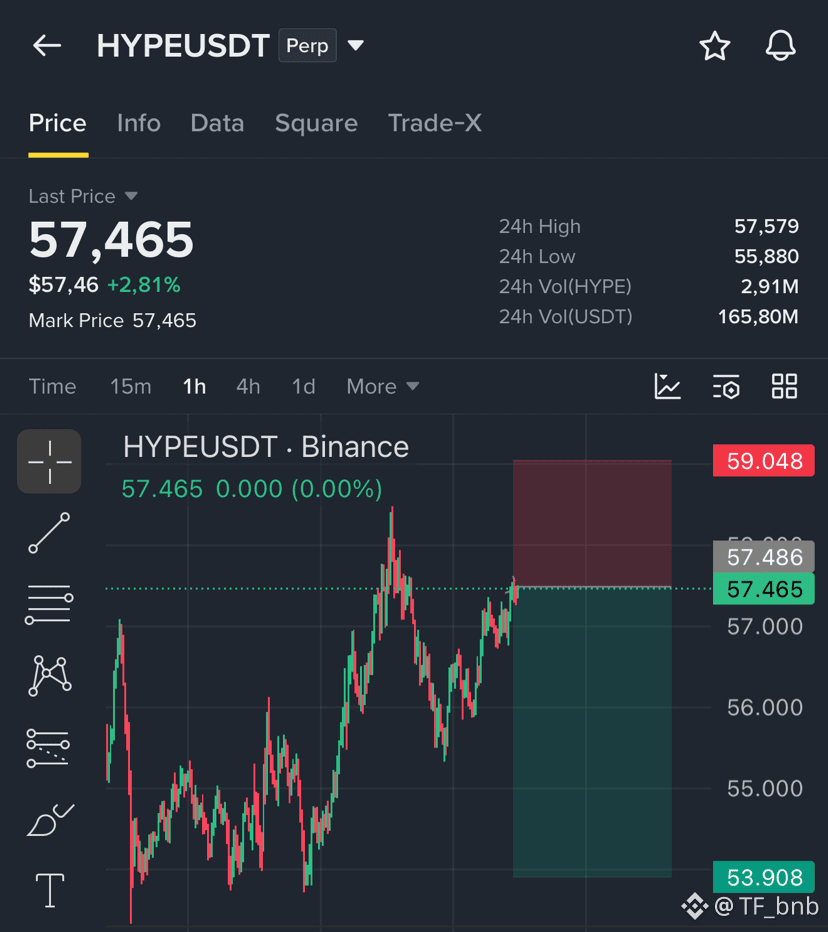Viewport: 828px width, 932px height.
Task: Click the $57,46 dollar price text
Action: (x=64, y=285)
